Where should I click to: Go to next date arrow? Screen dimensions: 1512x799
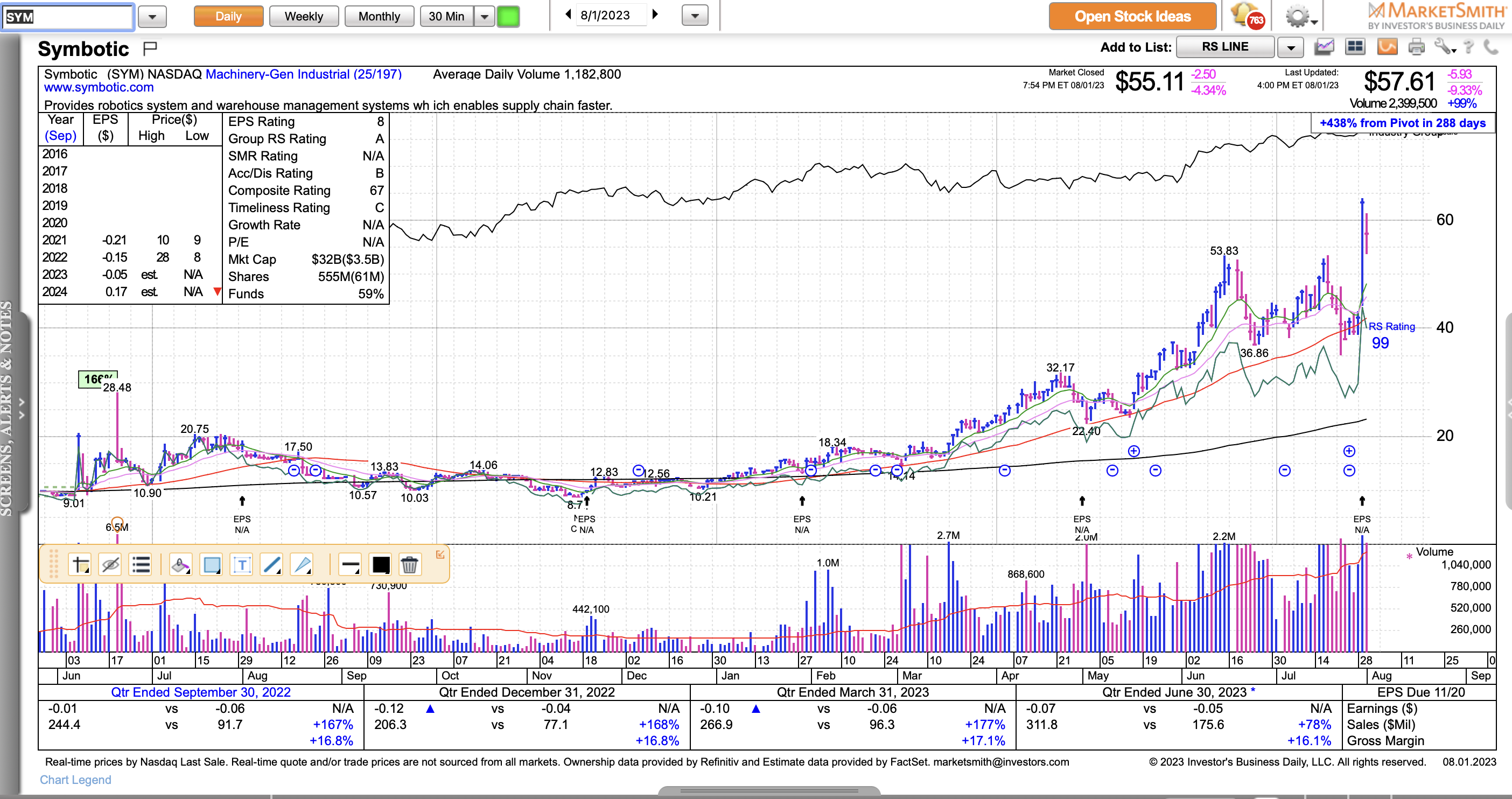click(655, 15)
